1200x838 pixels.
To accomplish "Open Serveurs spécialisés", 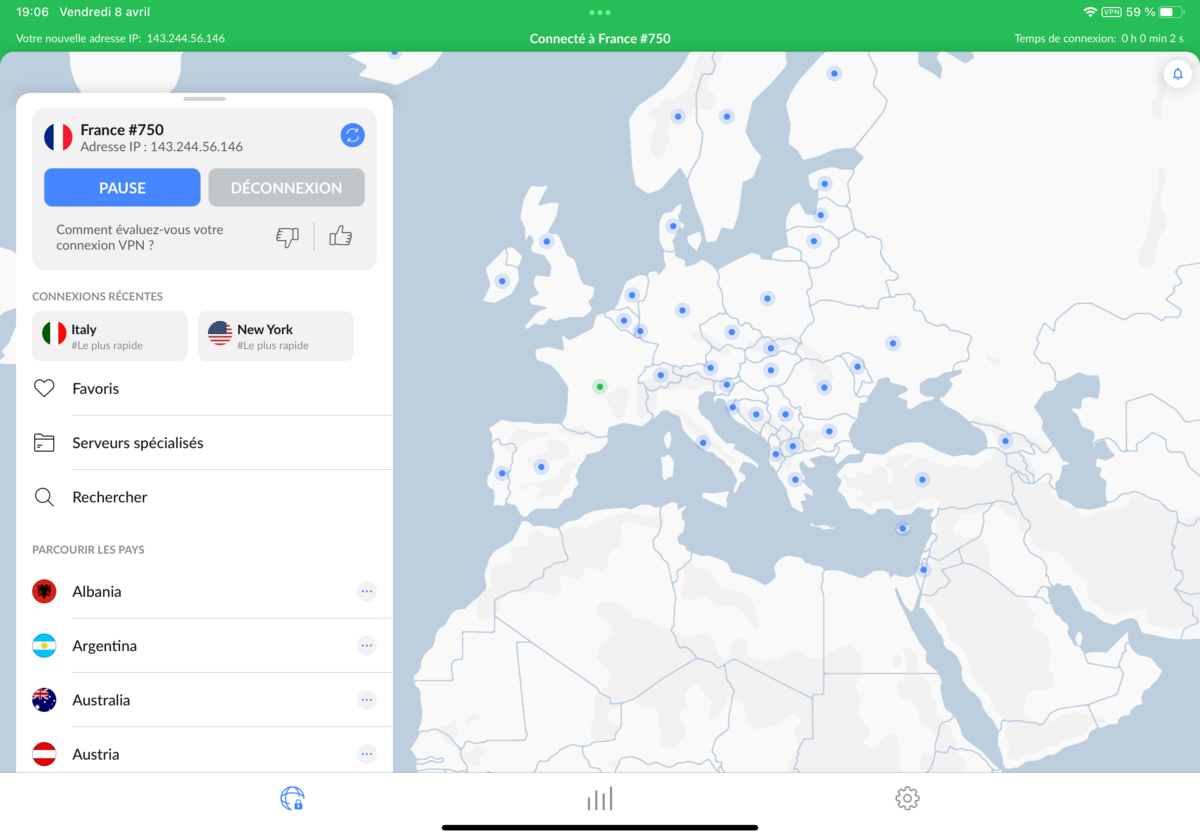I will pos(204,443).
